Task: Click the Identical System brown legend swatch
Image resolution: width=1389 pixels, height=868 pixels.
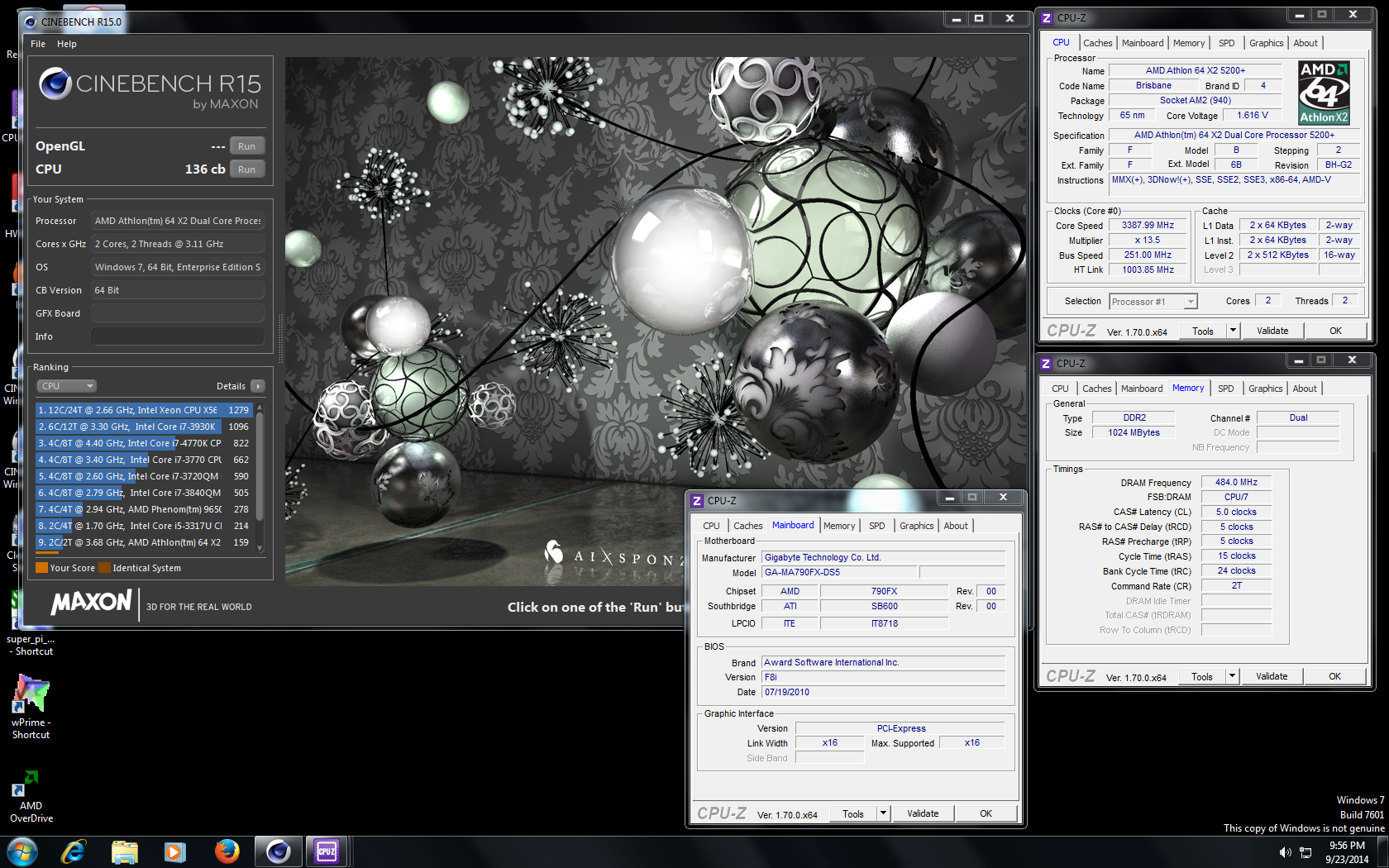Action: pos(104,568)
